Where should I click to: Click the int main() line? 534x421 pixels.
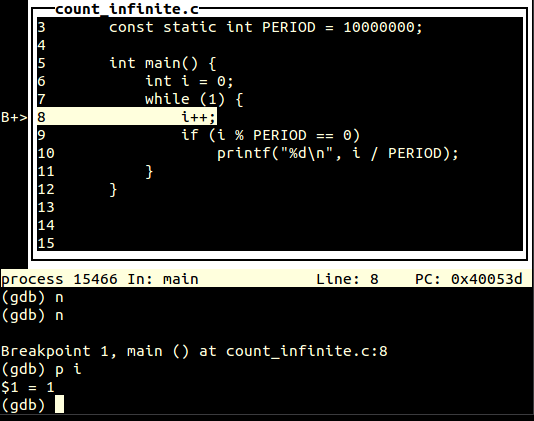[162, 63]
